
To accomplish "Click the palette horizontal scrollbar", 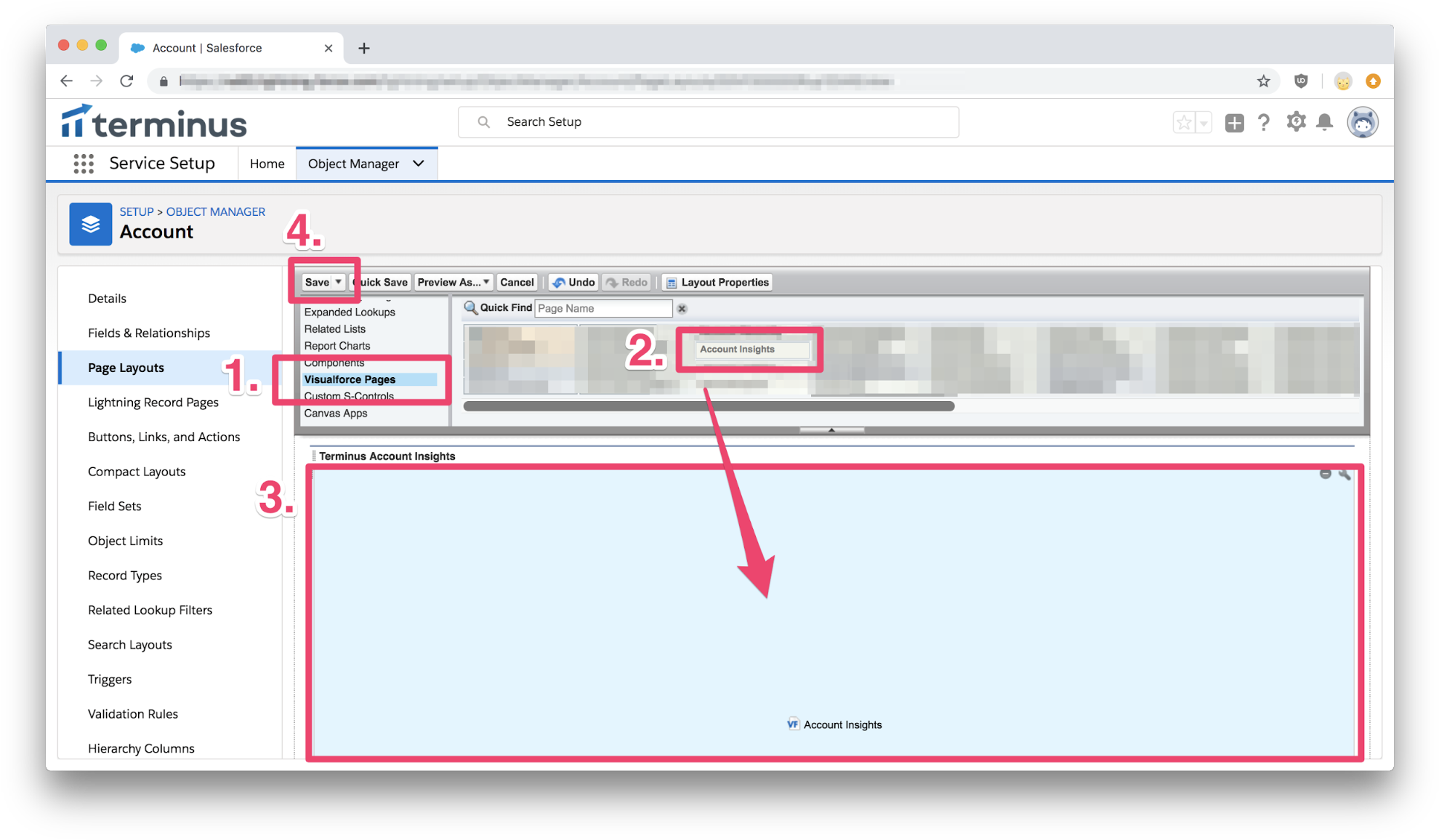I will click(709, 406).
